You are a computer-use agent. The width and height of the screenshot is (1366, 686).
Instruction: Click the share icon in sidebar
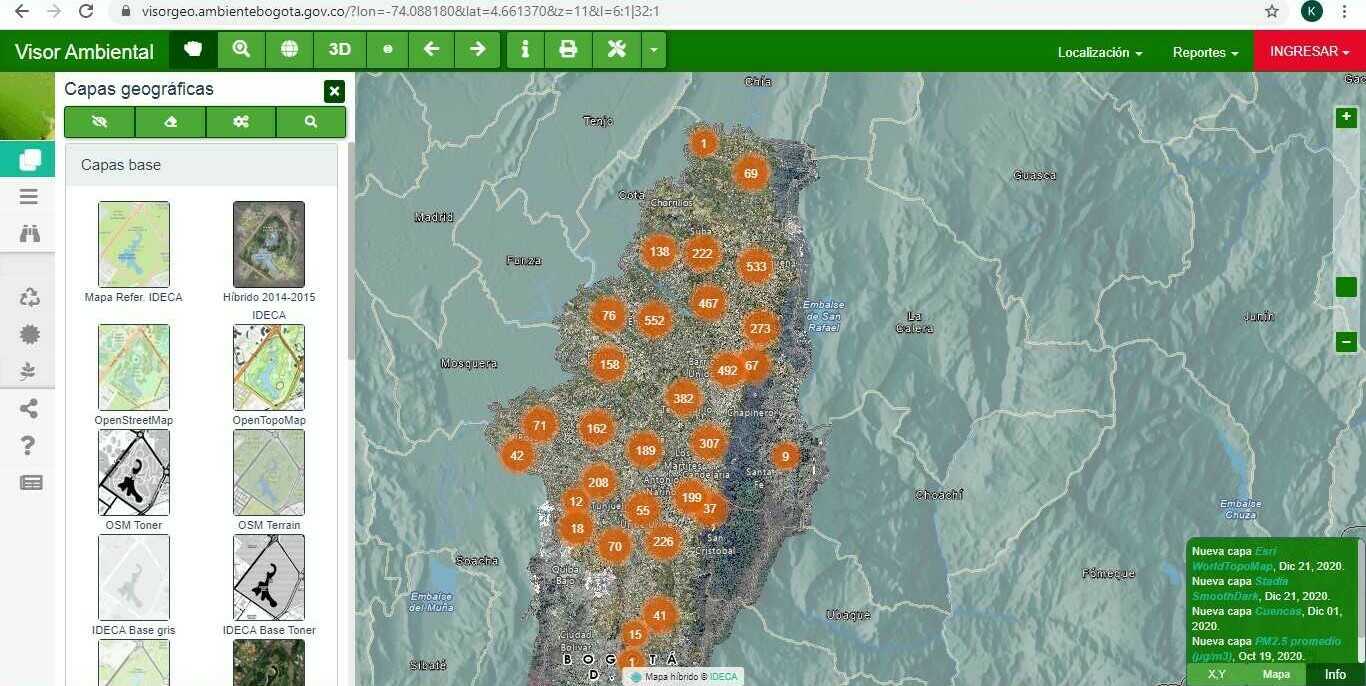pyautogui.click(x=30, y=408)
